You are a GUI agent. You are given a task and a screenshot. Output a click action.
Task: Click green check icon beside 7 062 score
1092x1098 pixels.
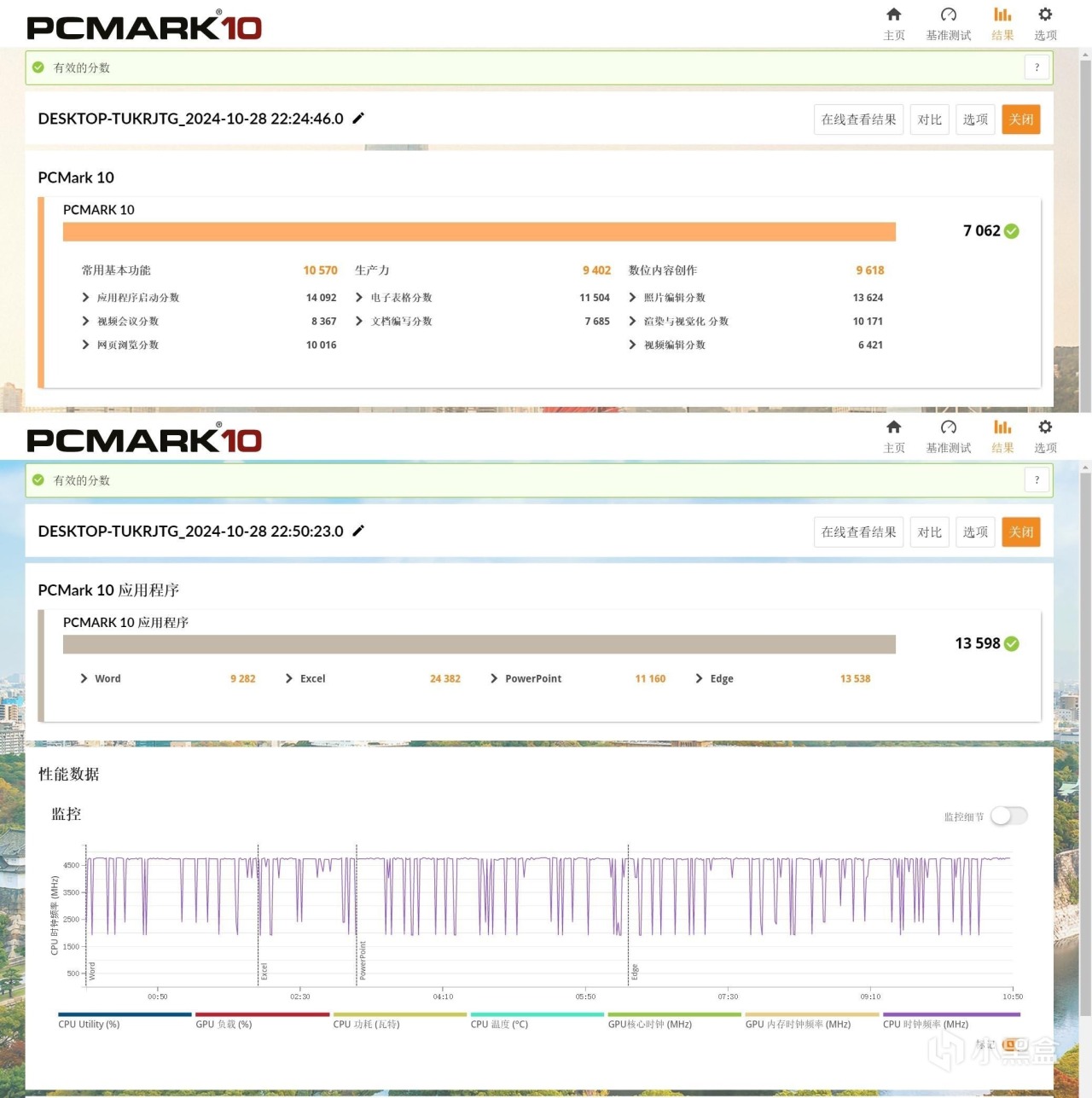[1012, 231]
